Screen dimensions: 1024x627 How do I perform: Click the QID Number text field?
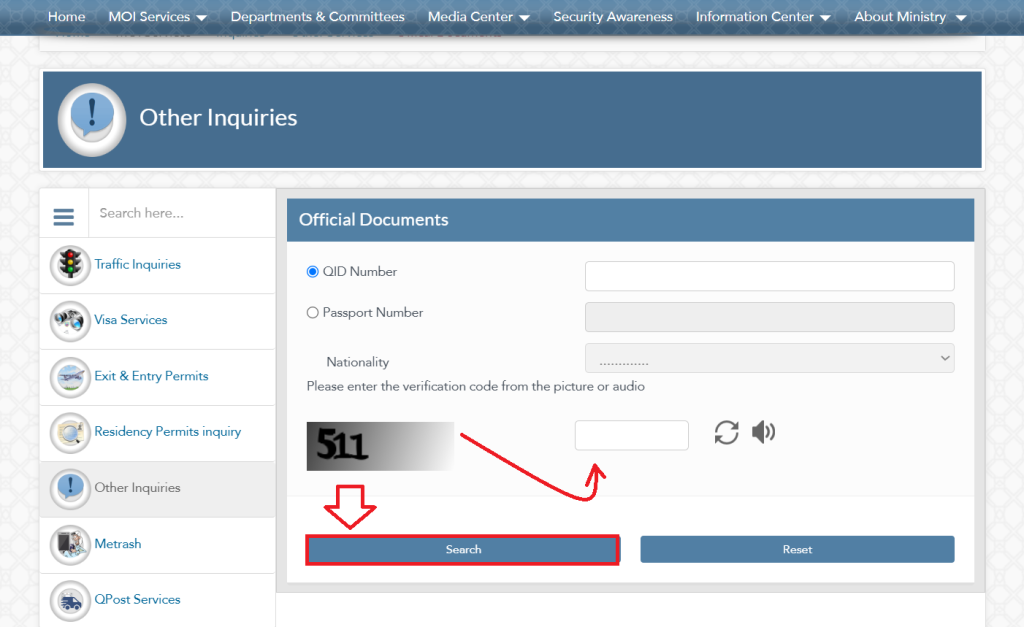pyautogui.click(x=769, y=276)
